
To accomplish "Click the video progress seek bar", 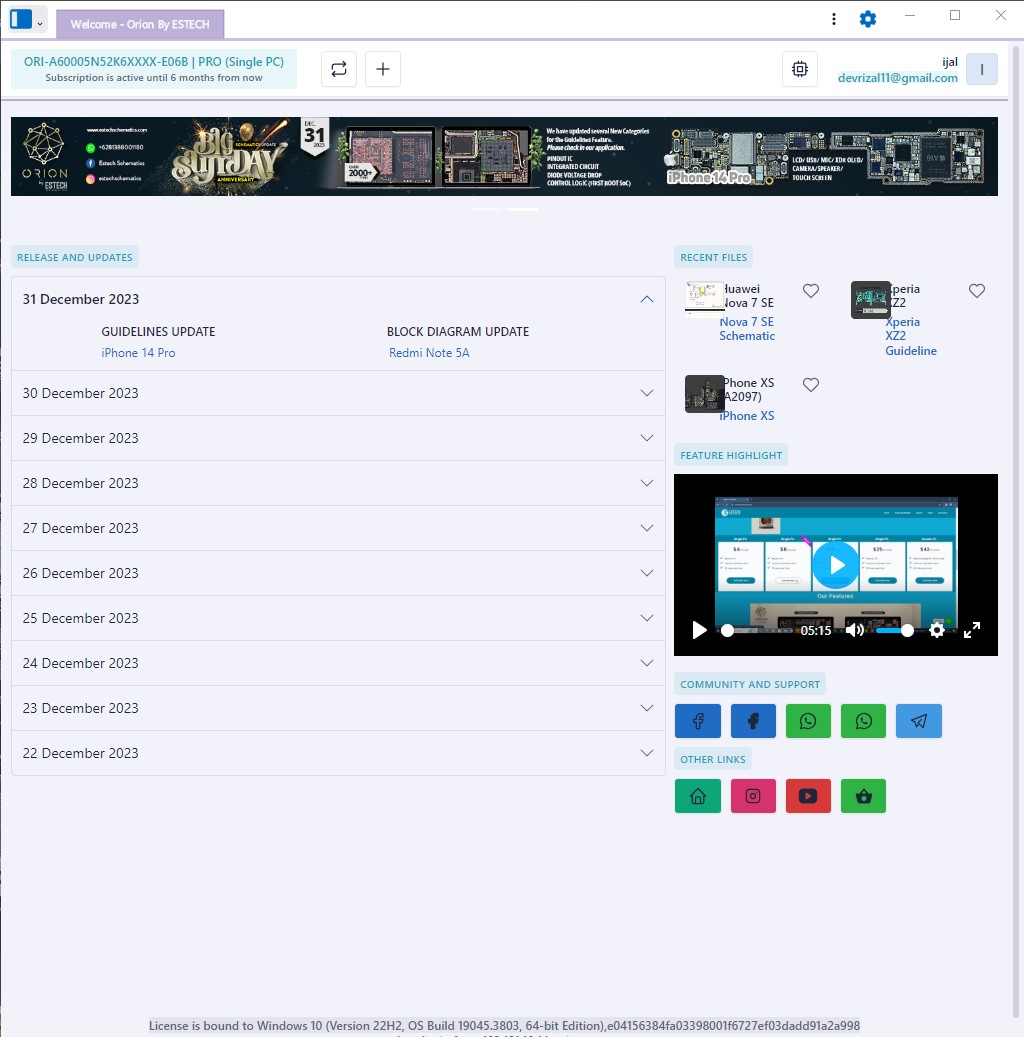I will [757, 630].
